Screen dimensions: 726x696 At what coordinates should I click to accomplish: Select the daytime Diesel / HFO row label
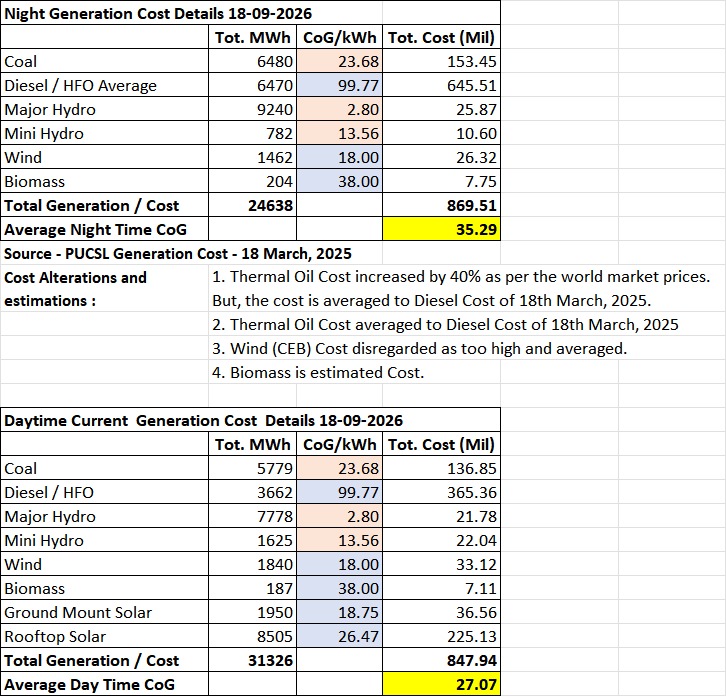[x=105, y=492]
